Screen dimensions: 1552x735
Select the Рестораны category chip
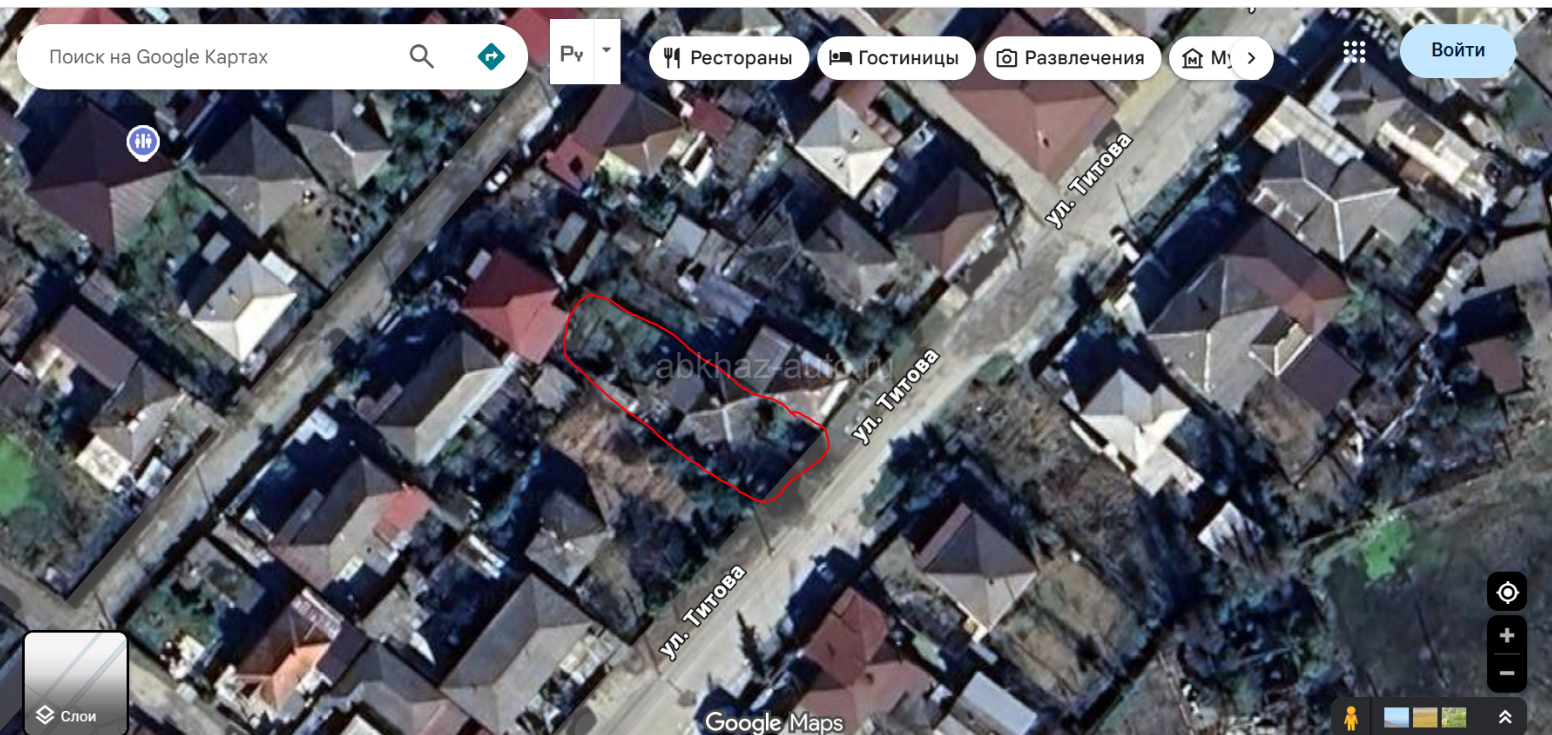[728, 58]
